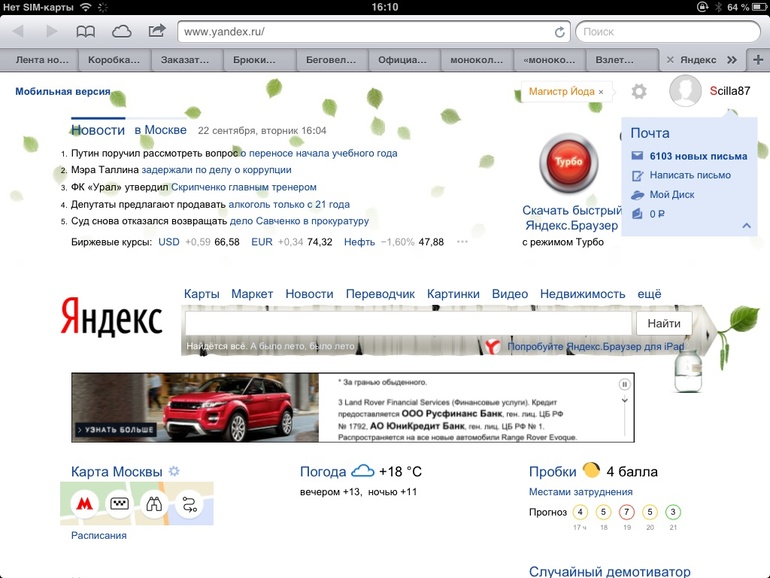Screen dimensions: 770x578
Task: Open Написать письмо link
Action: (x=690, y=175)
